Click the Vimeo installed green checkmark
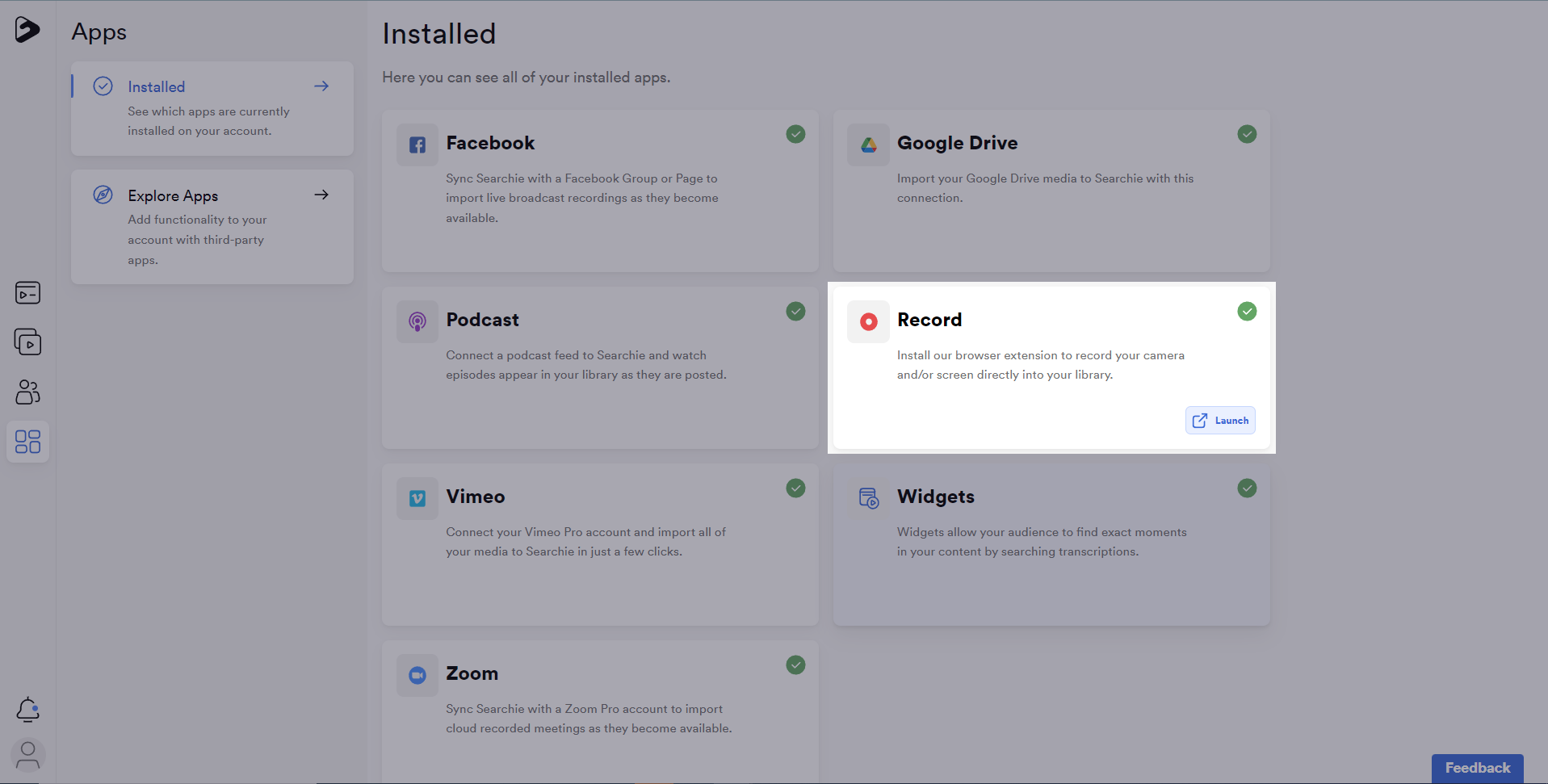 tap(795, 488)
